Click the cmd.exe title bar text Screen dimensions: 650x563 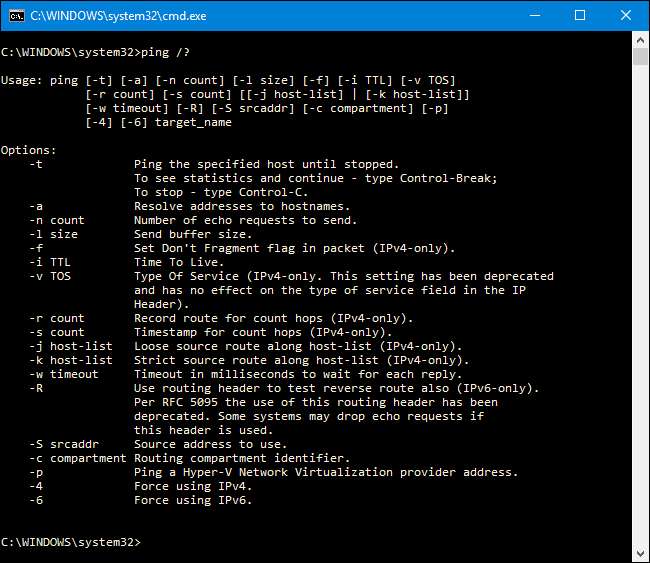tap(90, 16)
